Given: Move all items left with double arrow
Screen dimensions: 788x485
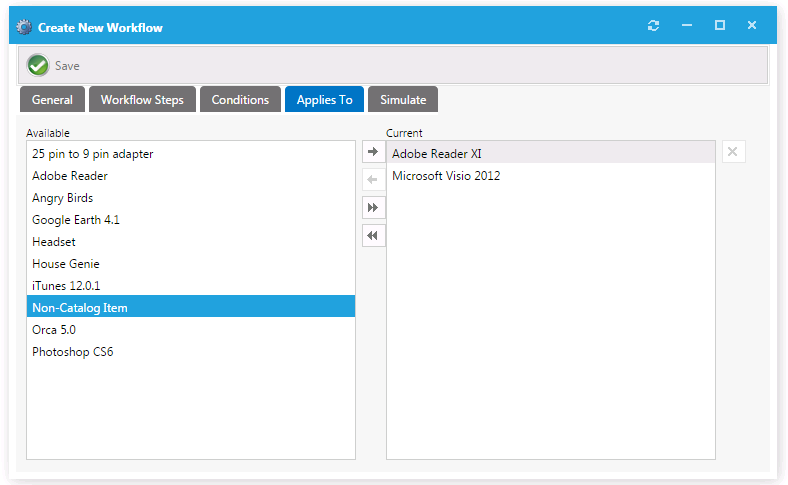Looking at the screenshot, I should [x=373, y=236].
